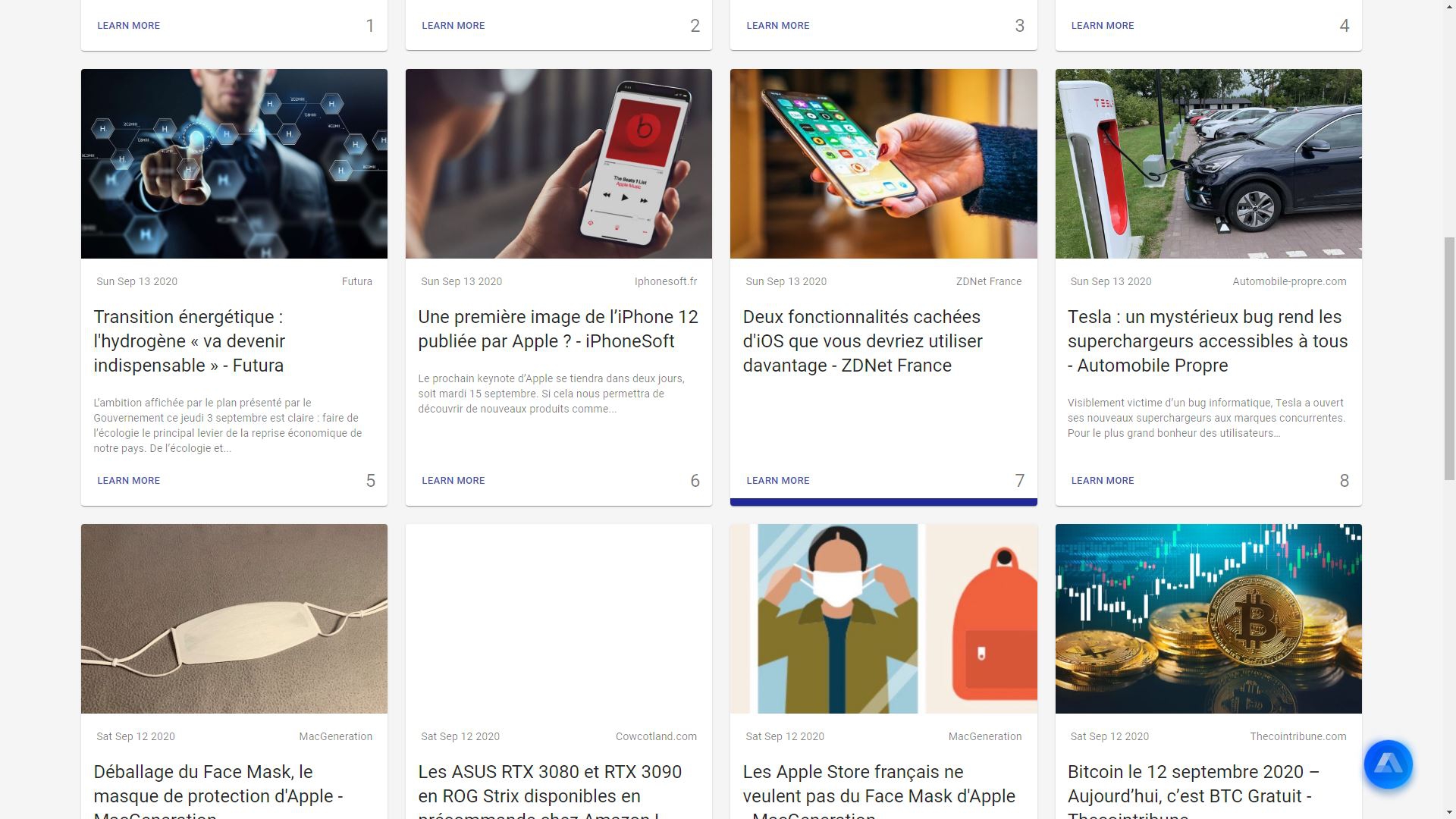Open the Tesla mystérieux bug article title
Viewport: 1456px width, 819px height.
click(x=1207, y=341)
